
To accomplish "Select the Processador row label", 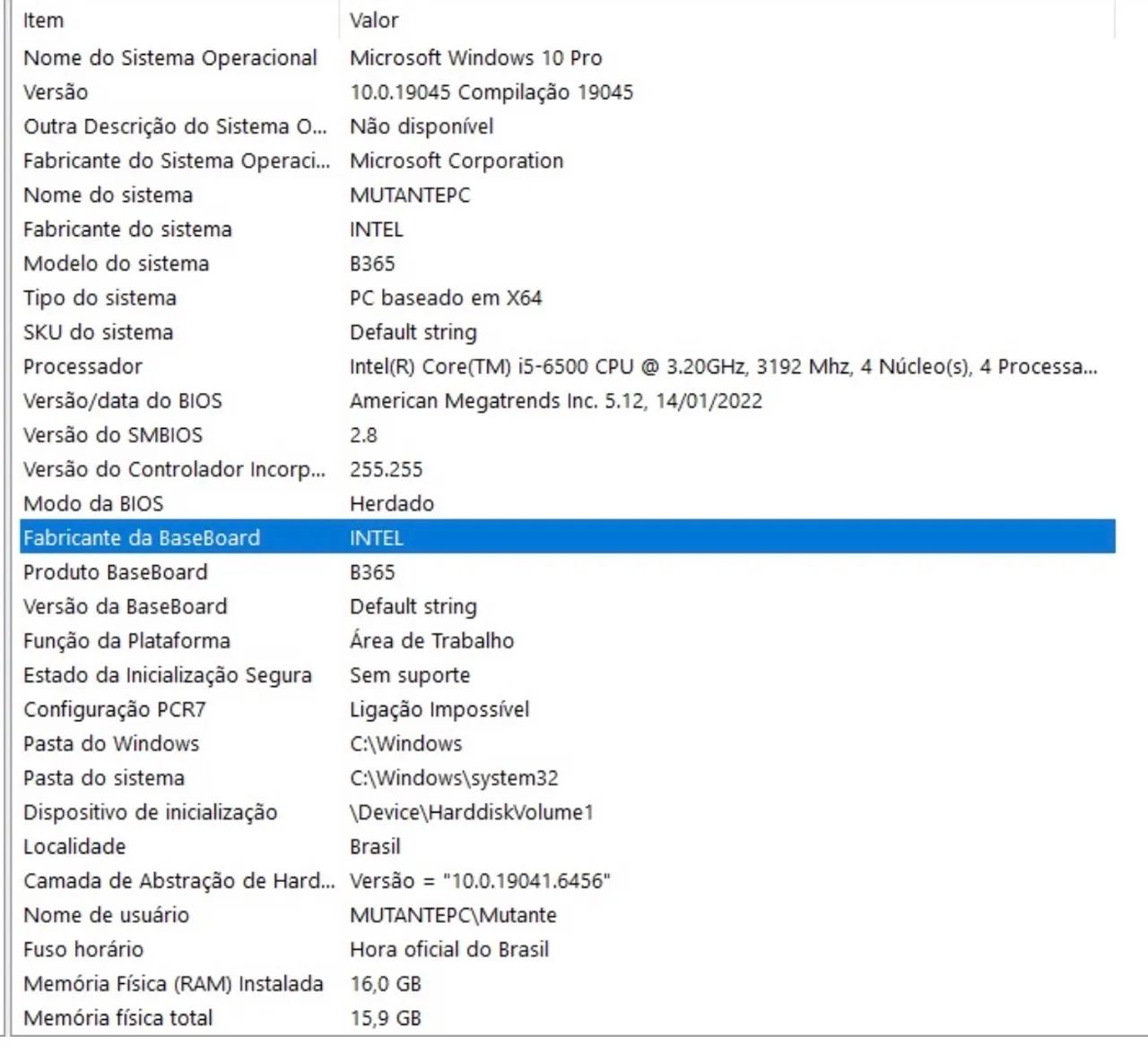I will tap(83, 367).
